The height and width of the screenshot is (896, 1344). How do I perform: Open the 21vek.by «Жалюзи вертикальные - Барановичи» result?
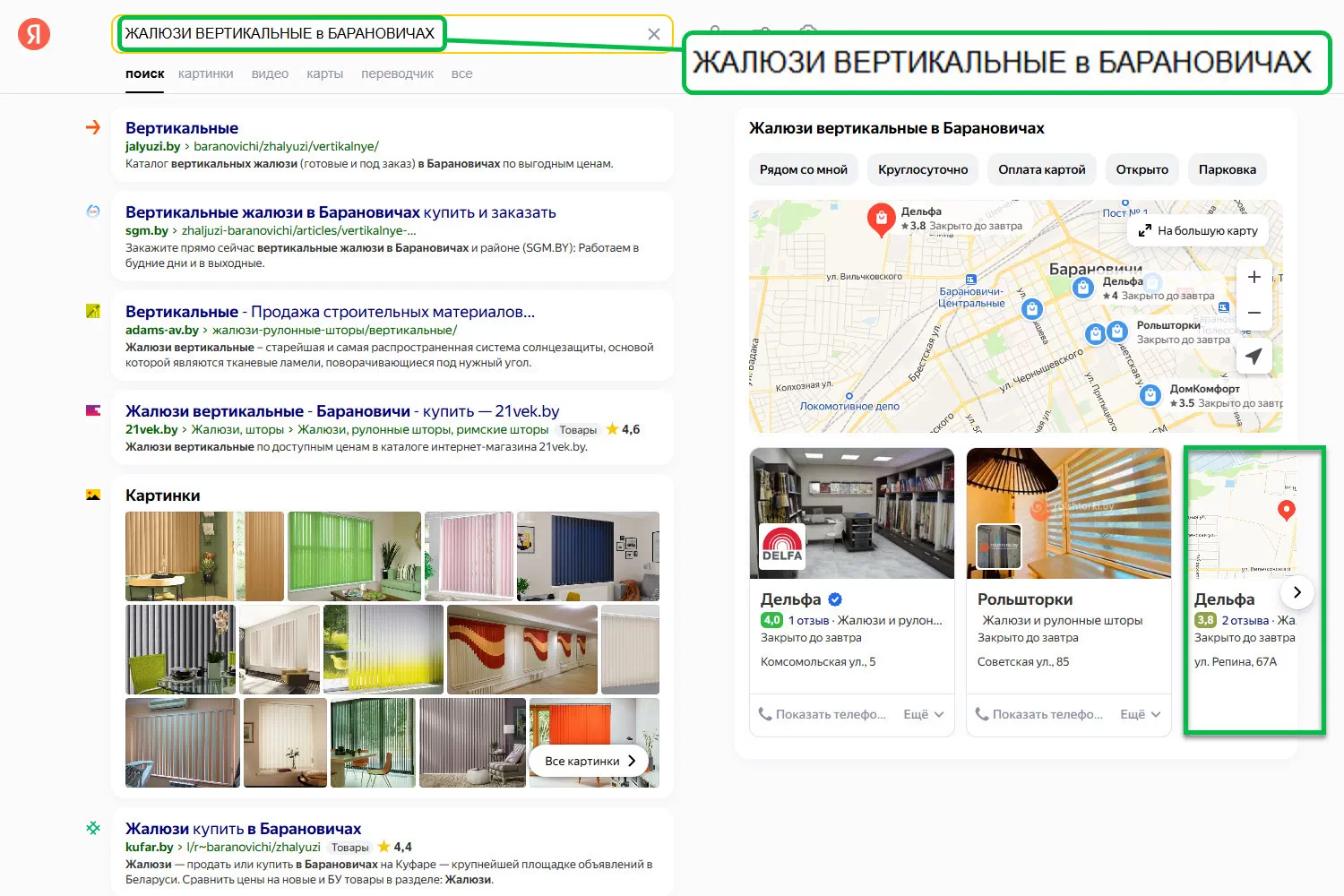[x=342, y=411]
